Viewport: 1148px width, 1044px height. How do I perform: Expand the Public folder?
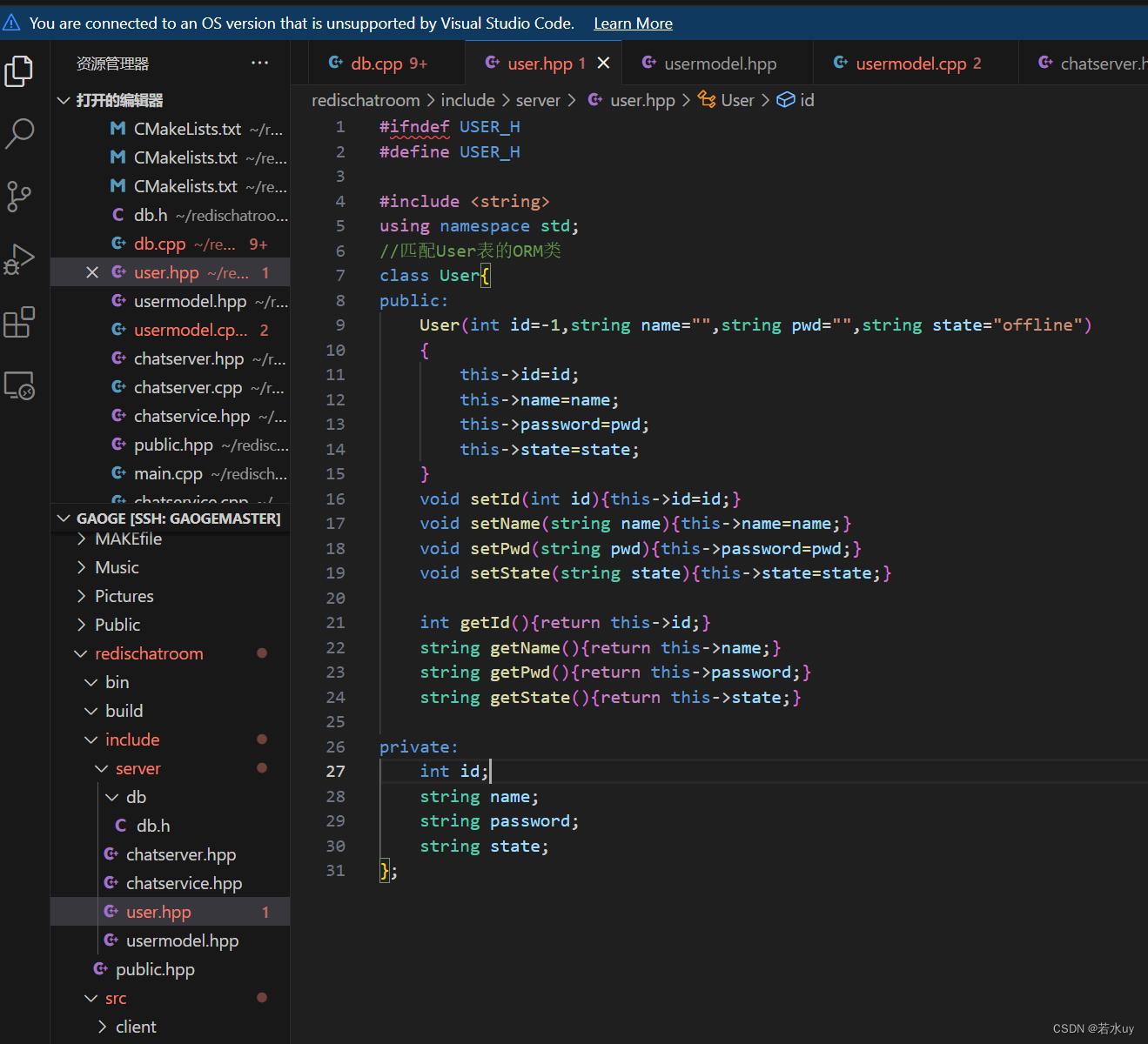[117, 625]
